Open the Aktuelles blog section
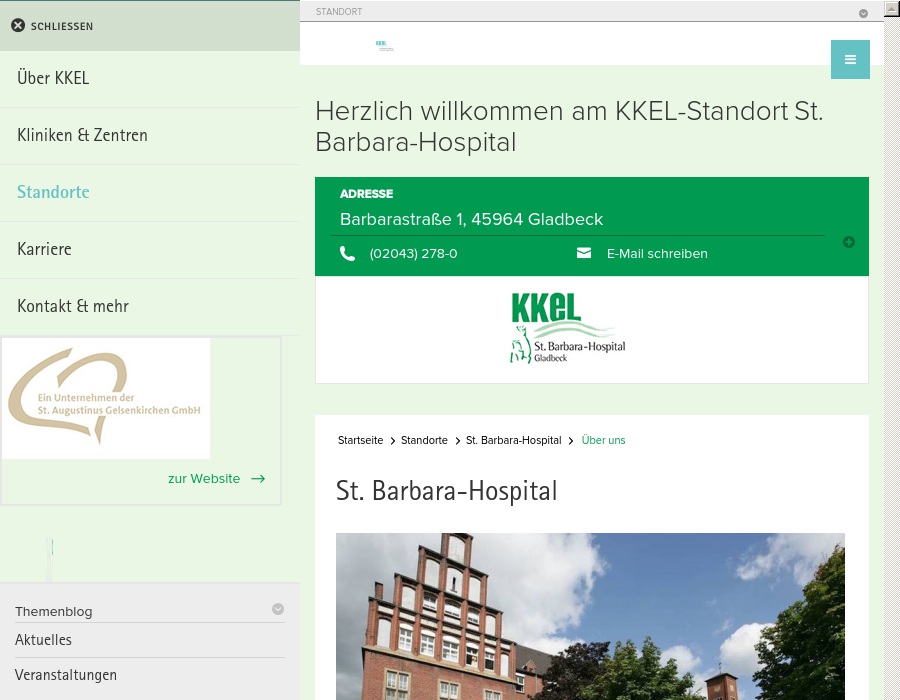The width and height of the screenshot is (900, 700). click(x=43, y=640)
